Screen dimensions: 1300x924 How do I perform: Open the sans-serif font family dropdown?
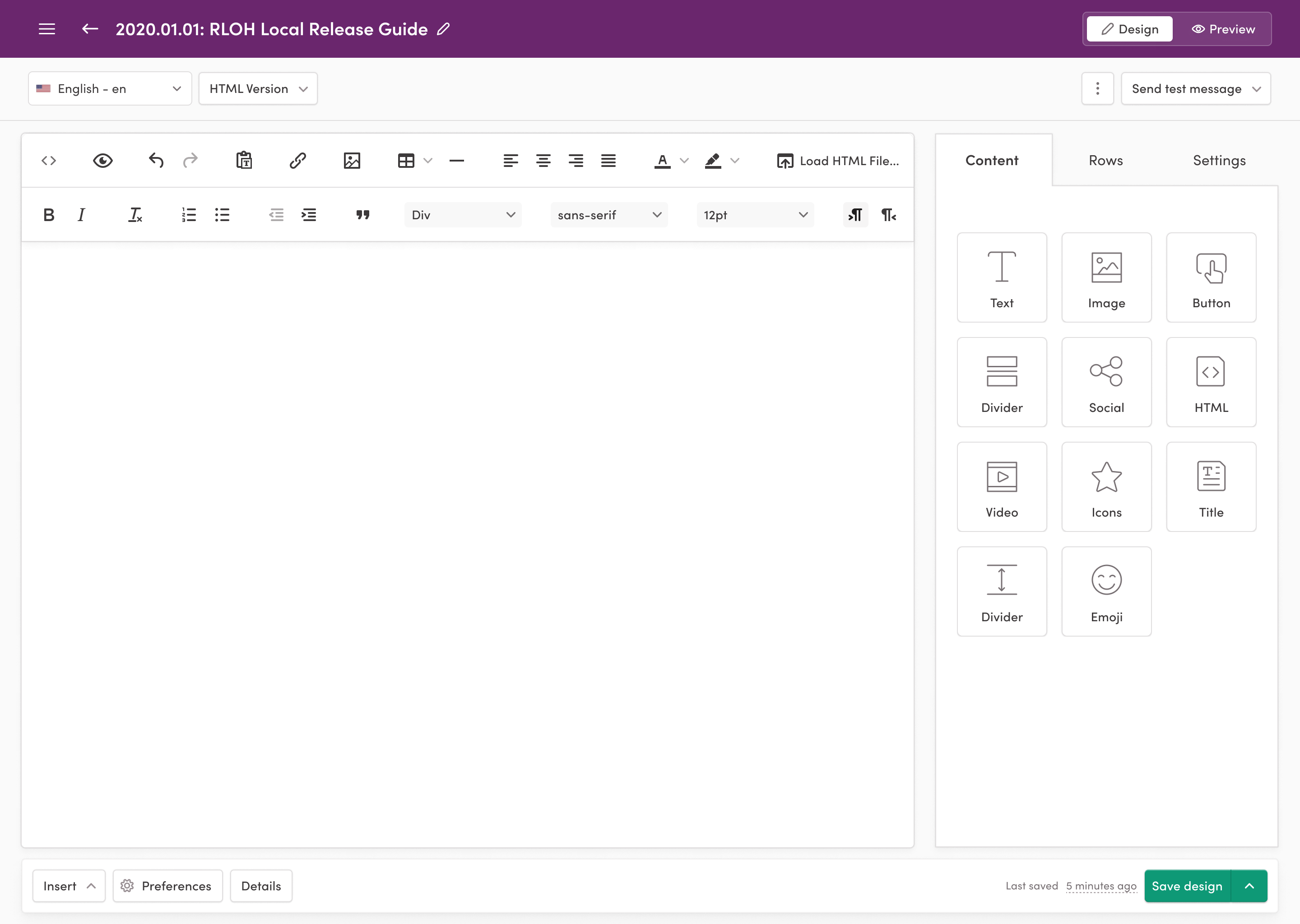point(608,214)
